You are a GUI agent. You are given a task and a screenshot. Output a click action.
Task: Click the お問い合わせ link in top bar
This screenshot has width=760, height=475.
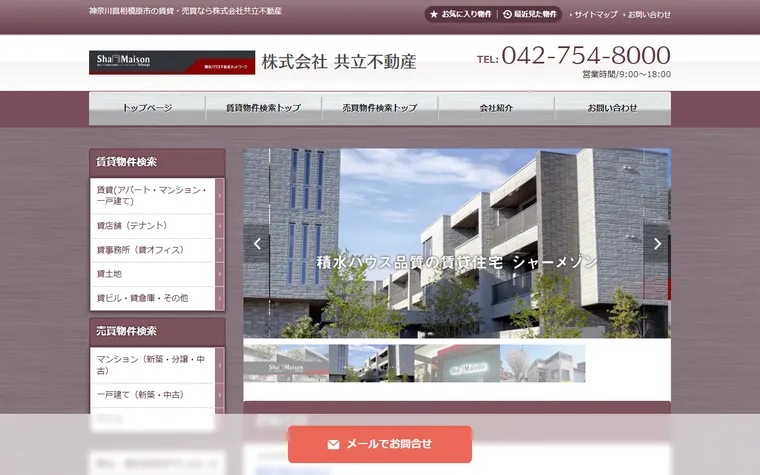coord(647,15)
